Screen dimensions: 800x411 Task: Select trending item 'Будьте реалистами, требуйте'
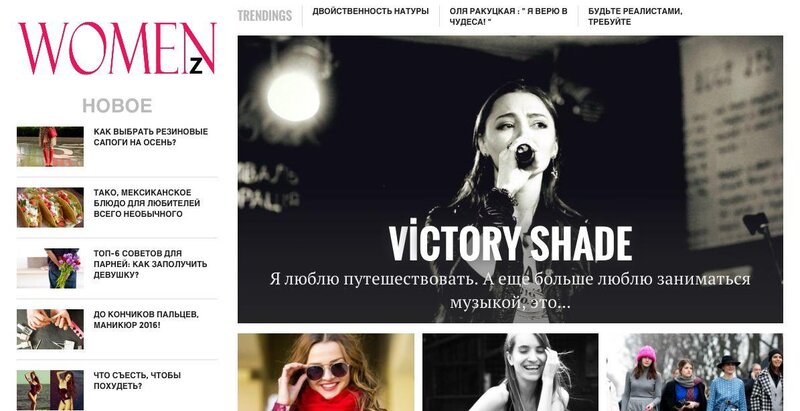click(x=635, y=16)
